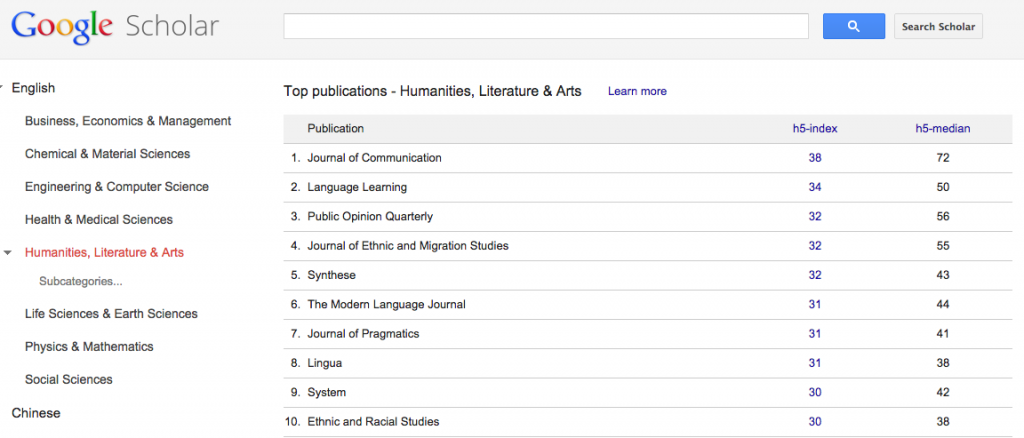Click the Search Scholar button
Image resolution: width=1024 pixels, height=438 pixels.
[x=937, y=26]
